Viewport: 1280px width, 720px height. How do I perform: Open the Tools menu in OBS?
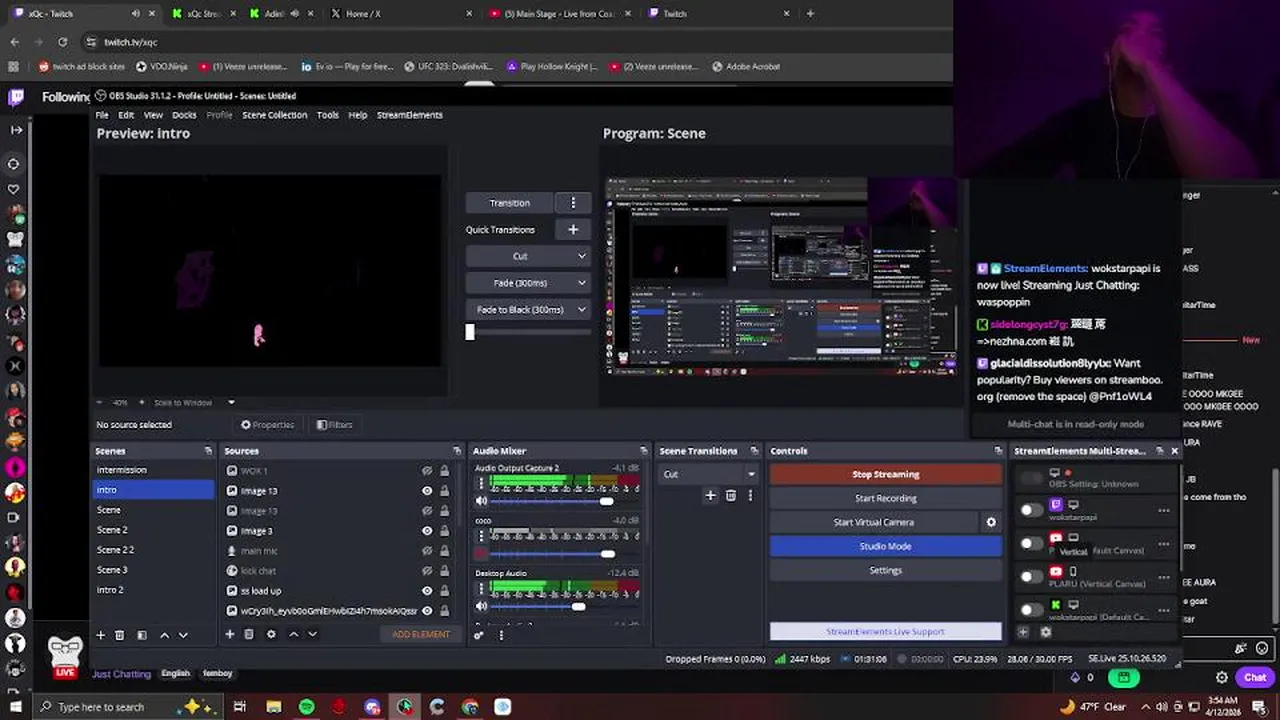click(x=328, y=115)
